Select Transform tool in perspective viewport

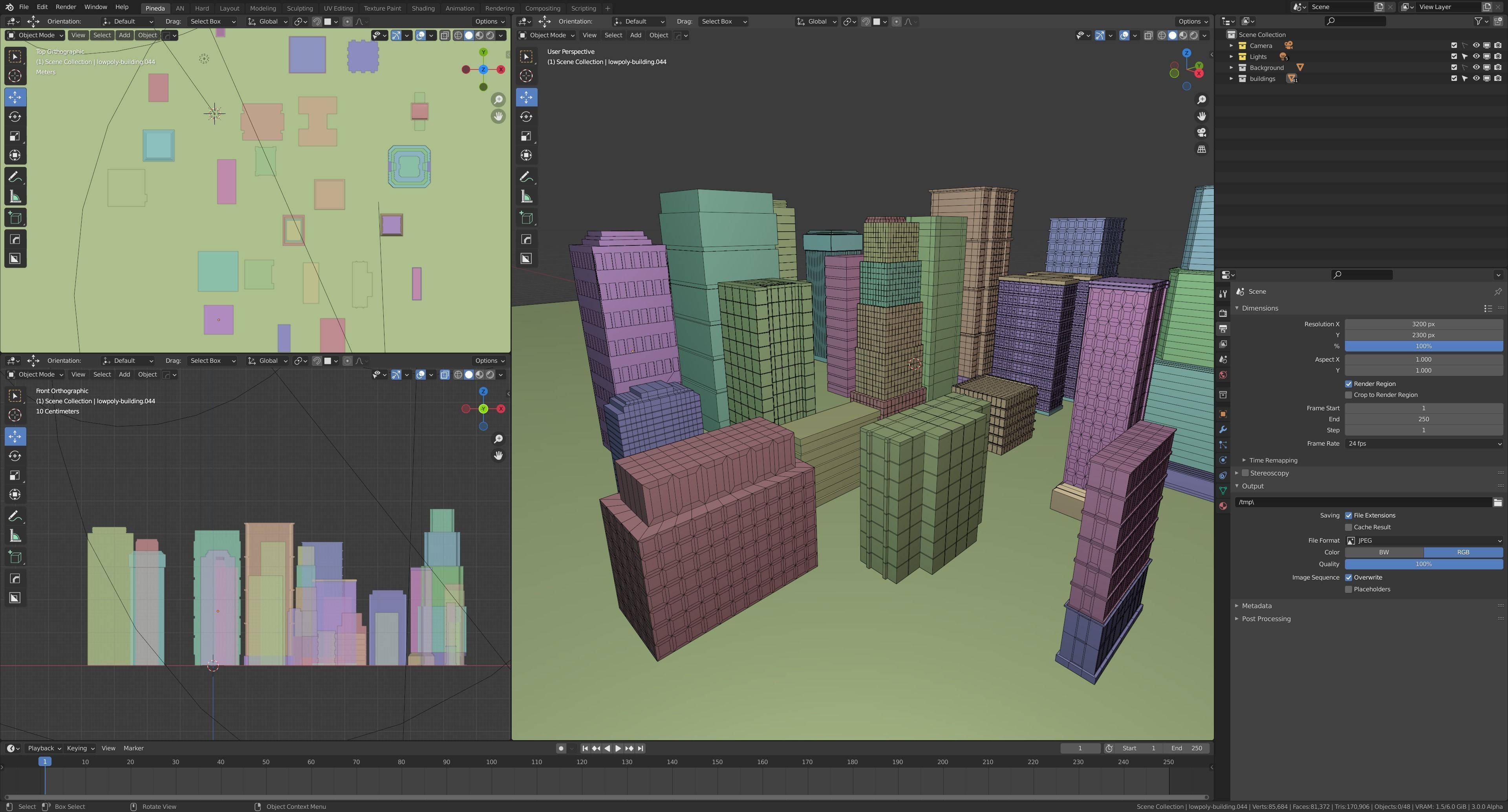click(x=526, y=155)
